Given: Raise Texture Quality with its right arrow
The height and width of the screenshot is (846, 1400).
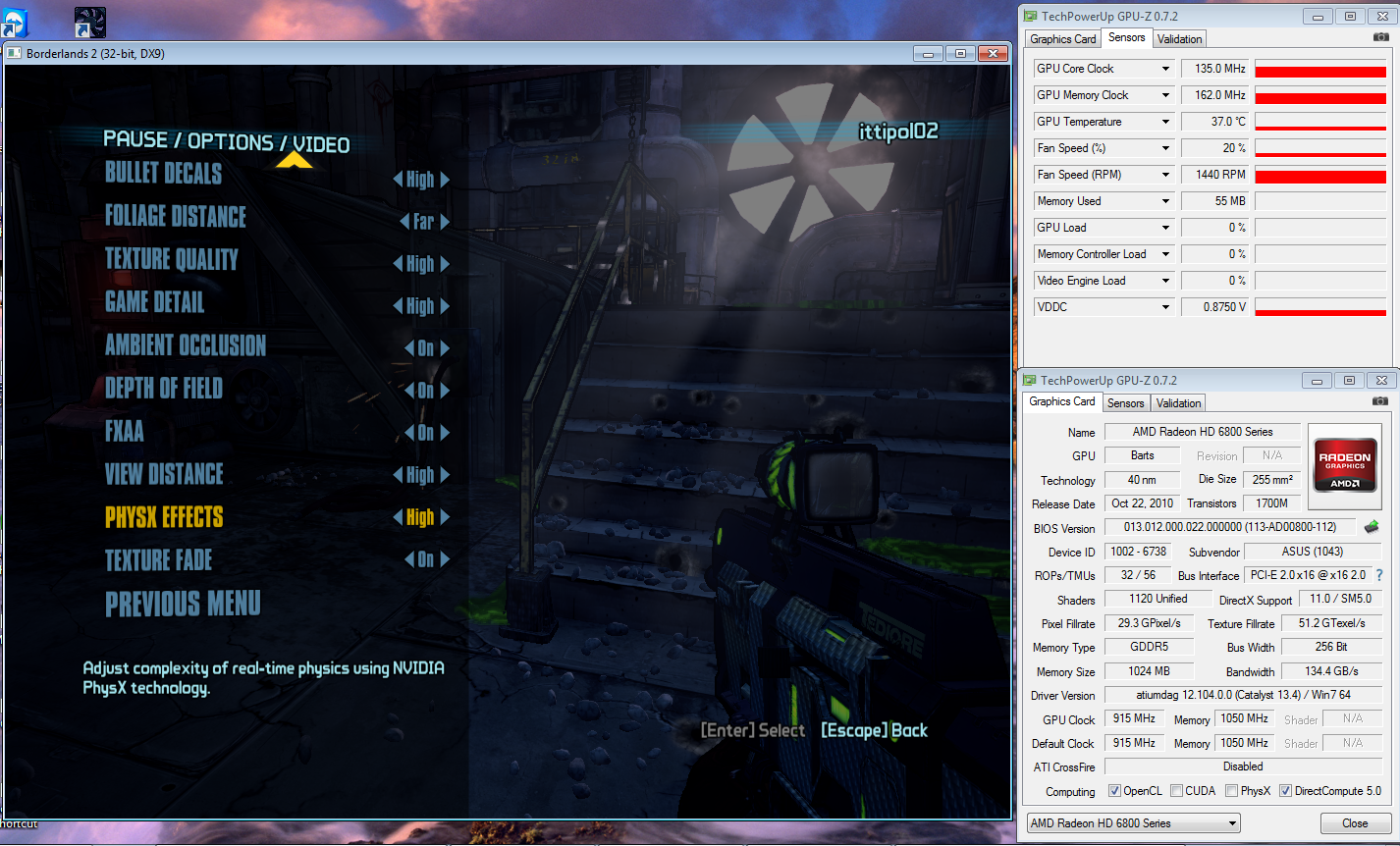Looking at the screenshot, I should [445, 264].
